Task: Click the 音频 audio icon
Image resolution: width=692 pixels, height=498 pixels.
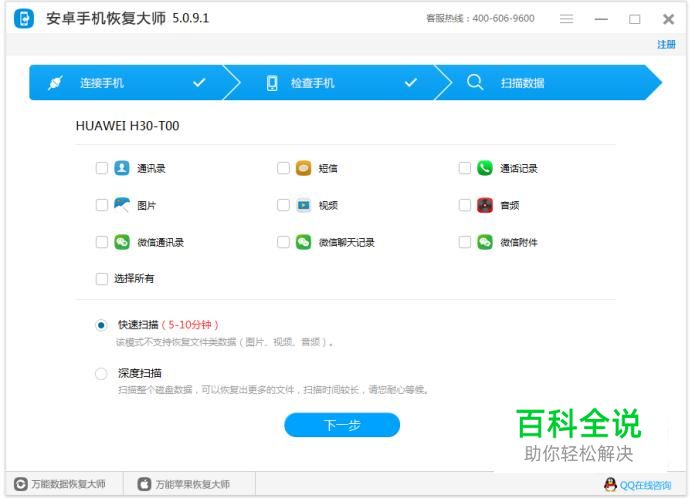Action: tap(485, 205)
